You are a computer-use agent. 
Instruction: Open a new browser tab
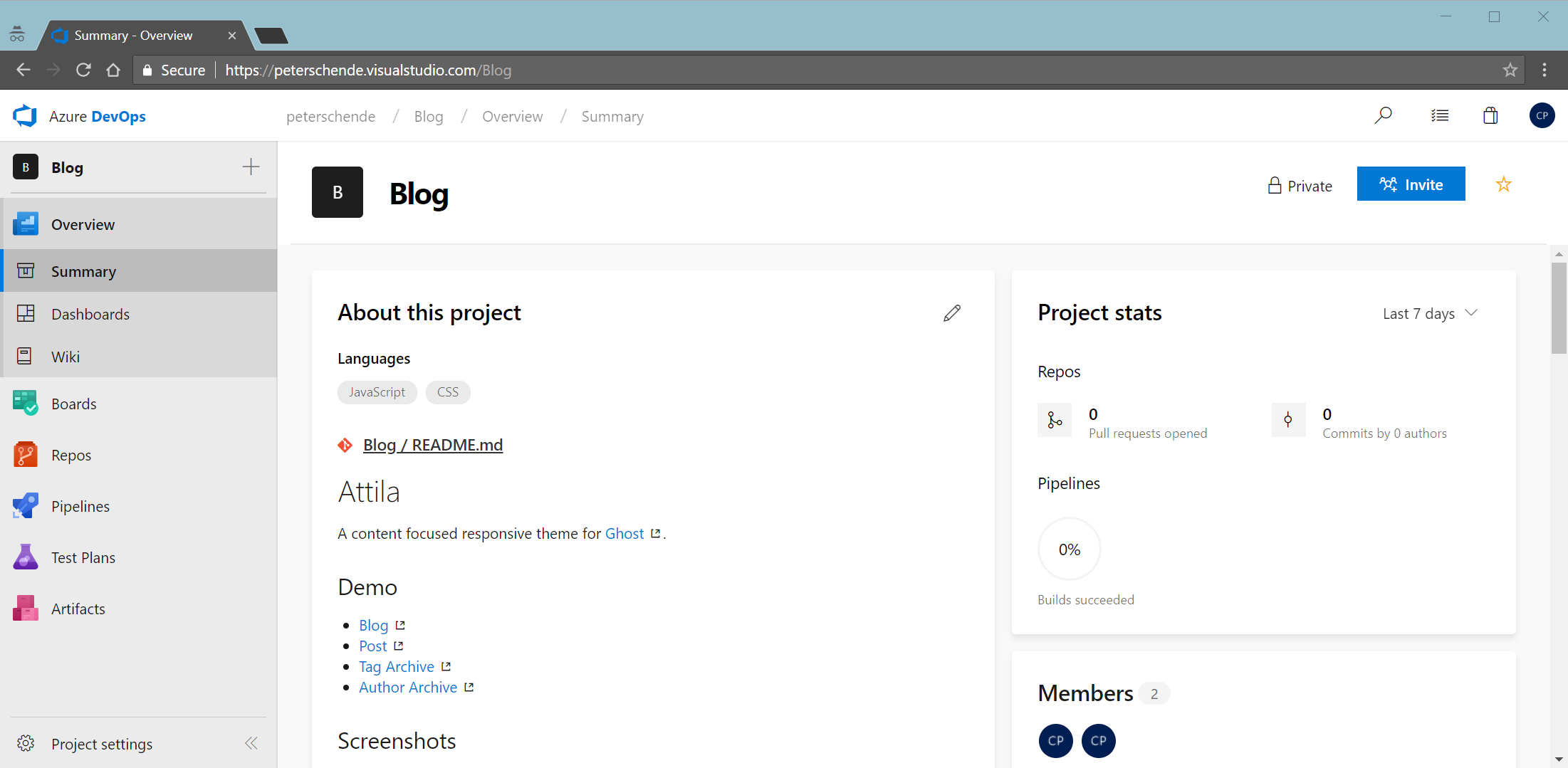(271, 35)
